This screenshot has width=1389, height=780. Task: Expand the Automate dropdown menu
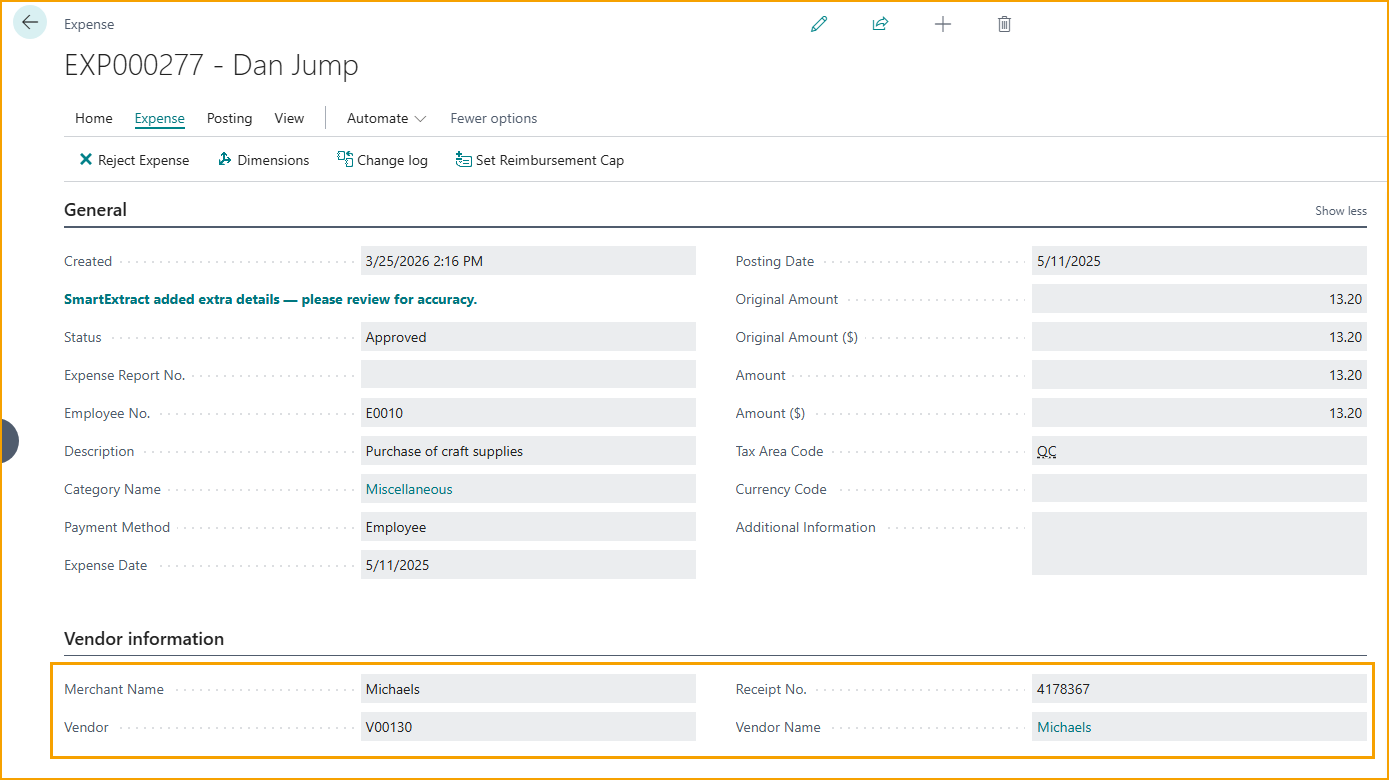point(386,118)
